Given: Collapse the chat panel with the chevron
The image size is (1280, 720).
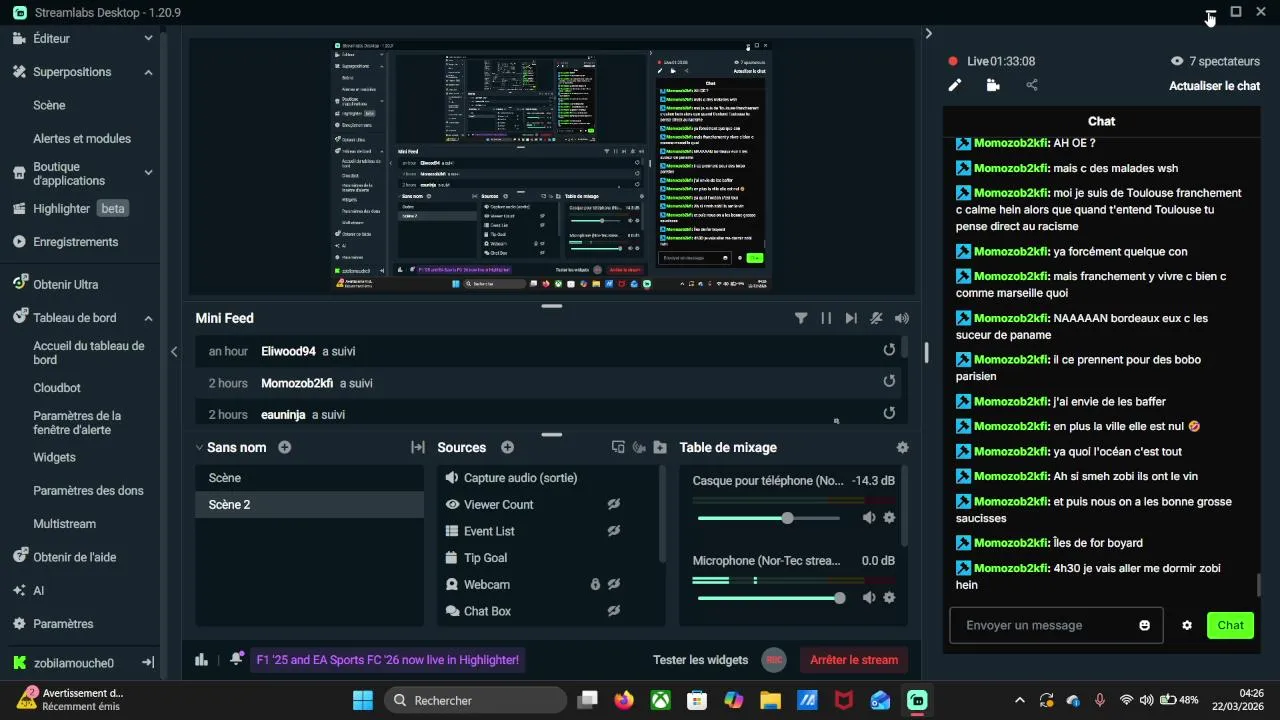Looking at the screenshot, I should click(928, 33).
